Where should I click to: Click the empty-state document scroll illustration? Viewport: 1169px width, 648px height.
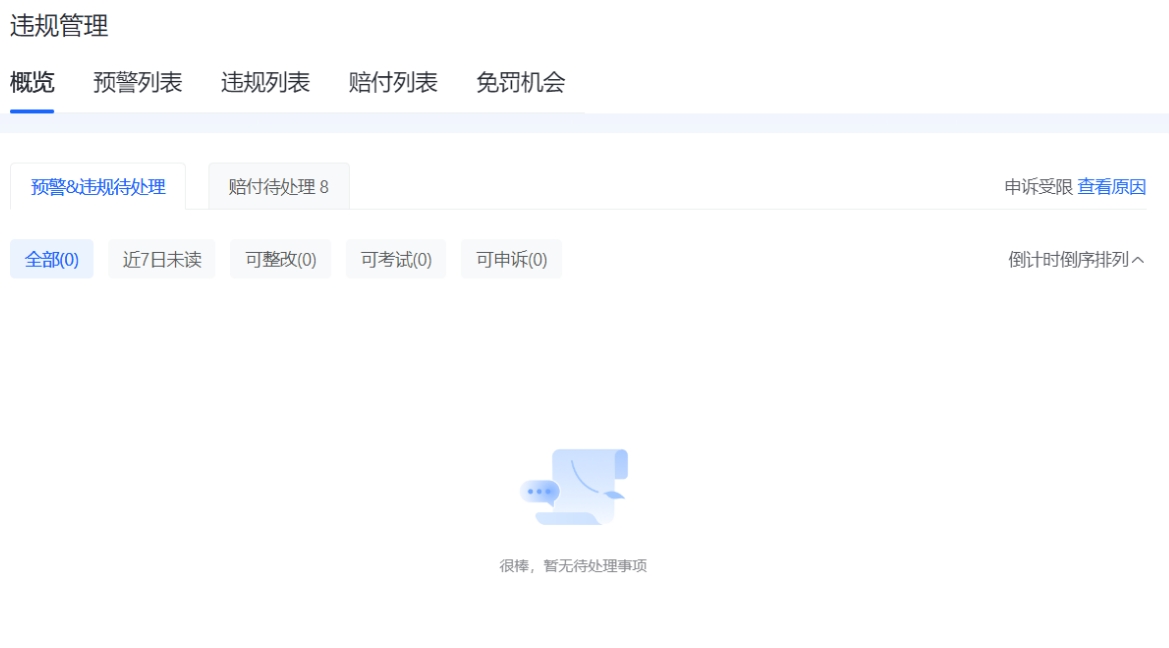(x=590, y=487)
